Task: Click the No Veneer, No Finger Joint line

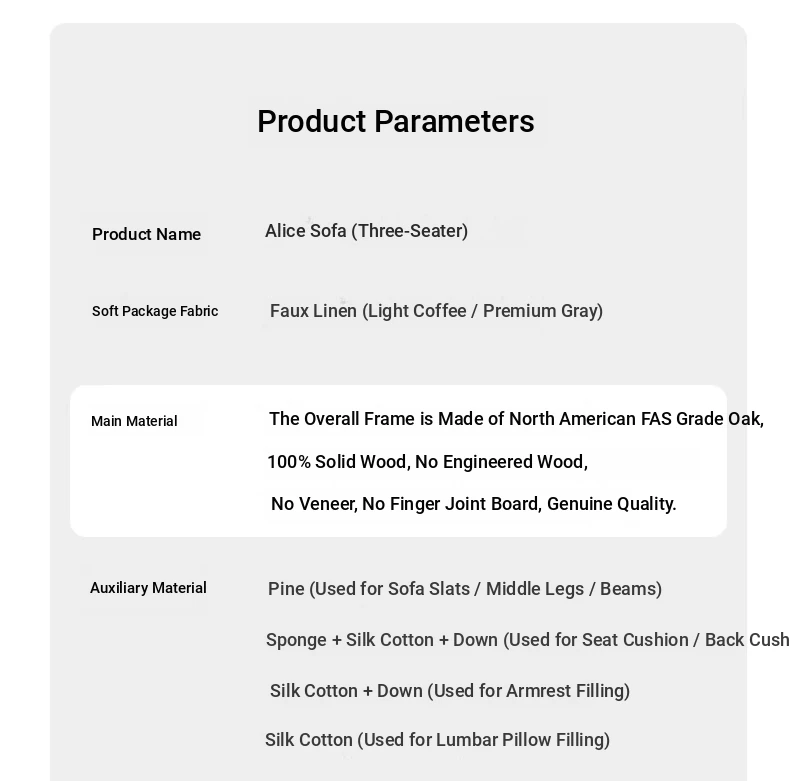Action: pyautogui.click(x=474, y=504)
